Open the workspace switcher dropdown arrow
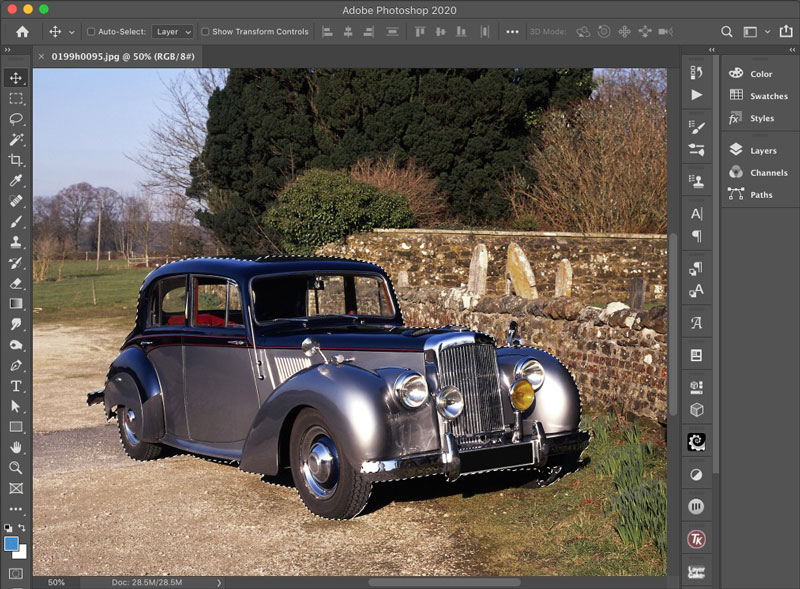Image resolution: width=800 pixels, height=589 pixels. tap(765, 32)
